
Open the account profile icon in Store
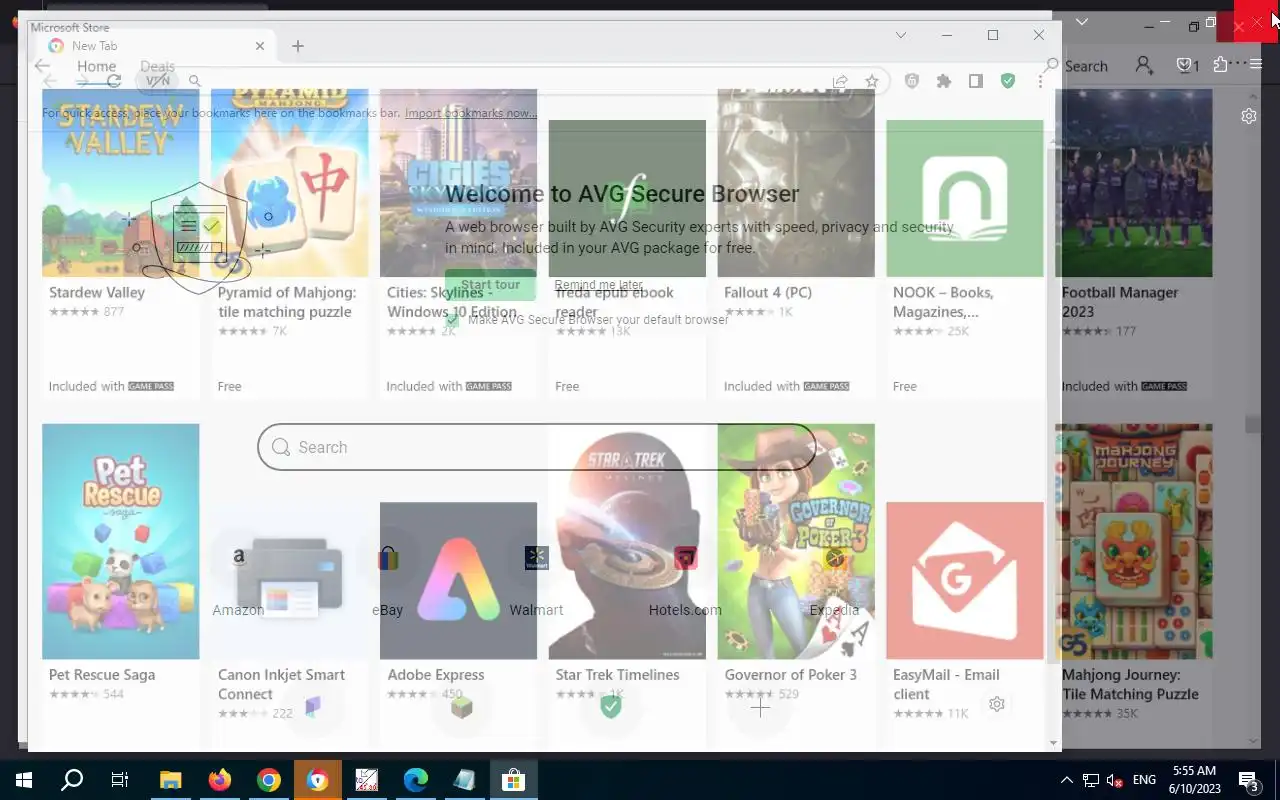pos(1144,65)
